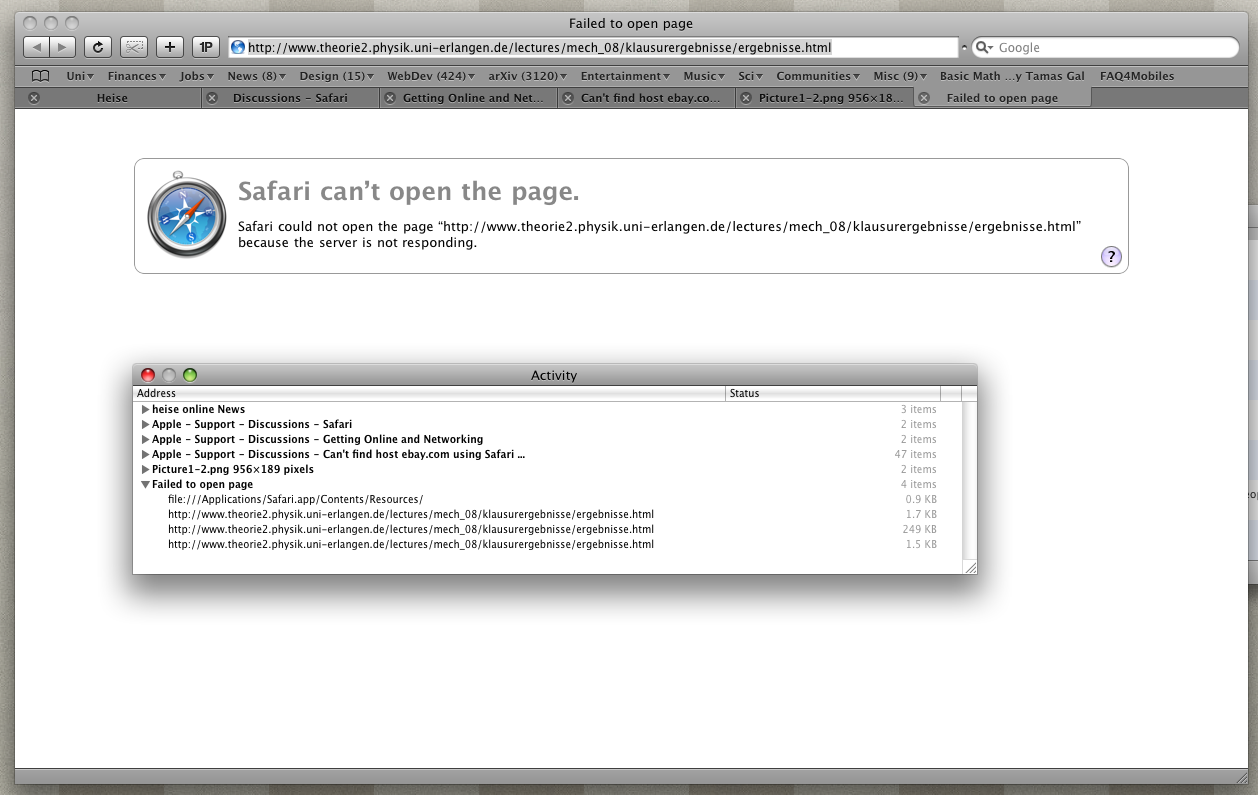Viewport: 1258px width, 795px height.
Task: Open the Misc (9) bookmarks folder menu
Action: [900, 76]
